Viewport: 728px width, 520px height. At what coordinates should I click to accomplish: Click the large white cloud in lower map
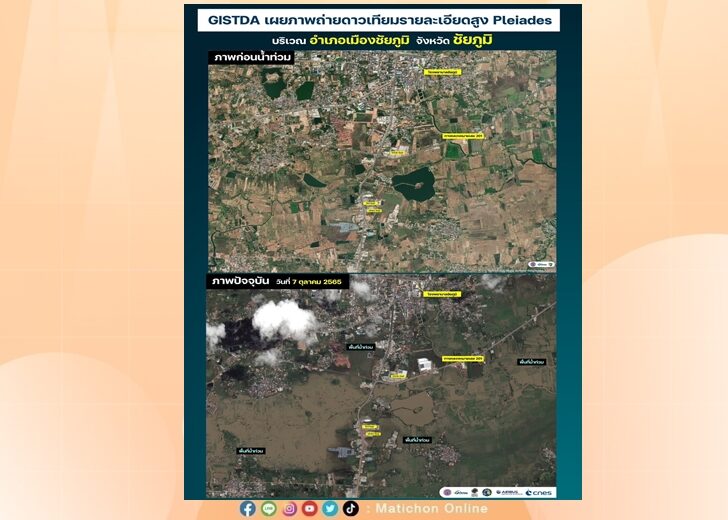point(284,319)
